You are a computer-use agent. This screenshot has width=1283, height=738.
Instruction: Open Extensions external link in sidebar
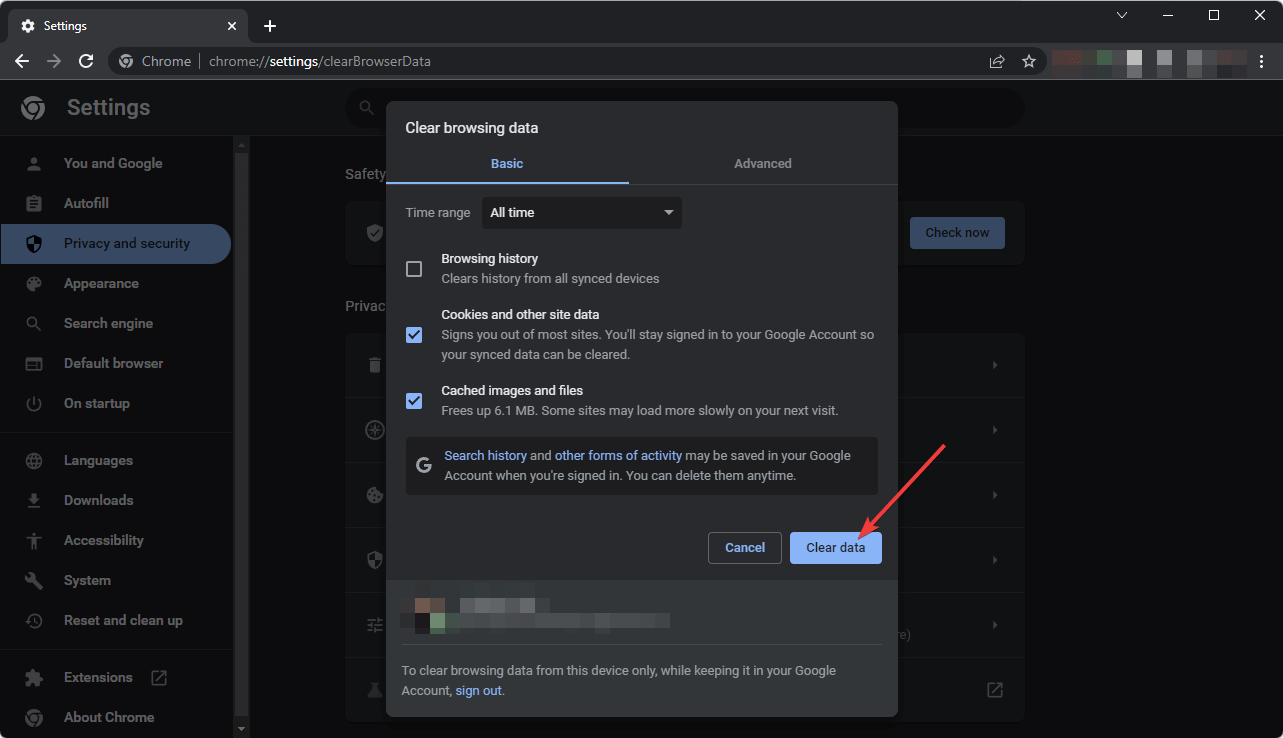pyautogui.click(x=159, y=677)
